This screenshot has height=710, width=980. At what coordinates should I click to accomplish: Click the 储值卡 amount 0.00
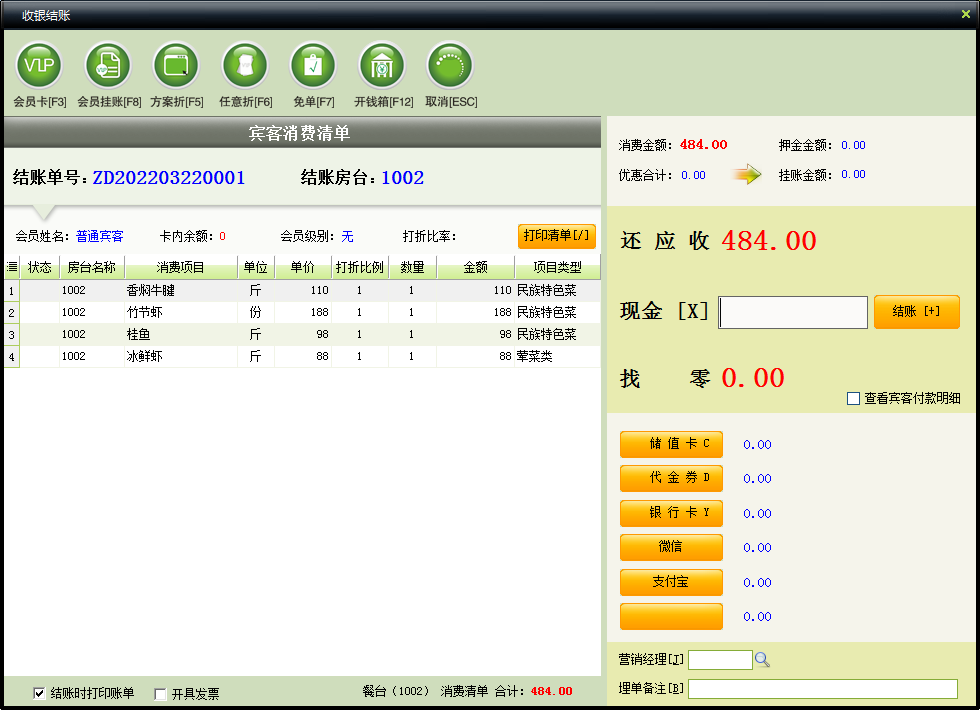pyautogui.click(x=758, y=444)
